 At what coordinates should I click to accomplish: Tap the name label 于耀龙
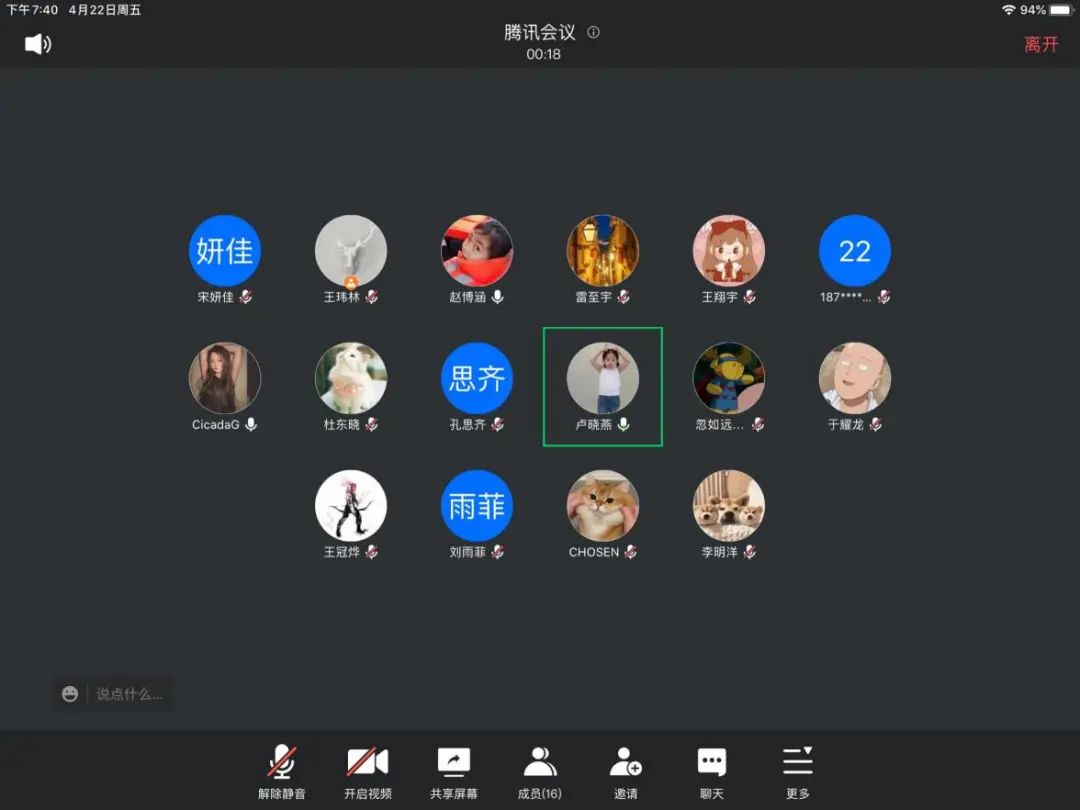tap(846, 424)
